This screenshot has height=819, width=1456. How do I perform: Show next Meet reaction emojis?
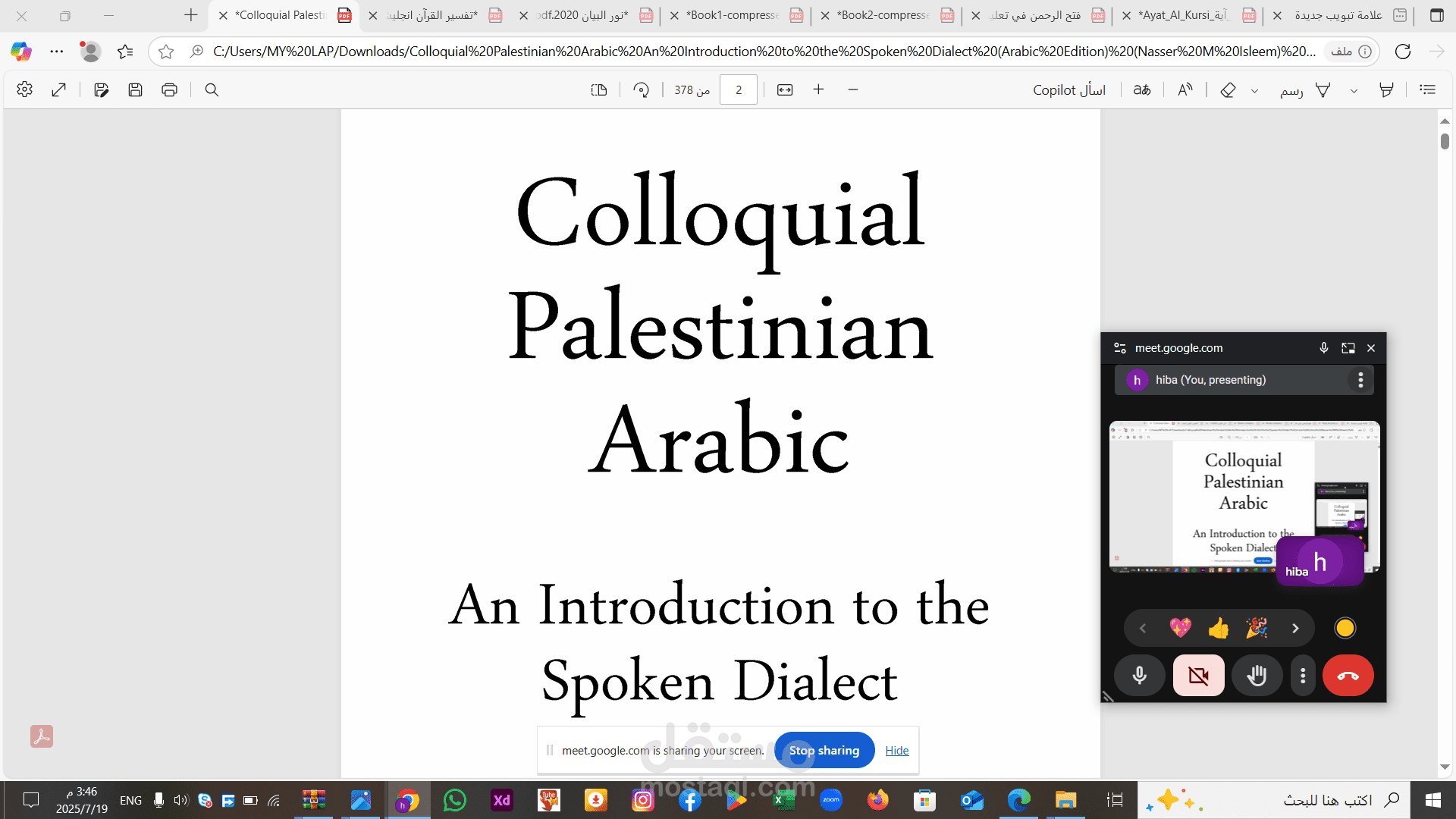pyautogui.click(x=1295, y=628)
